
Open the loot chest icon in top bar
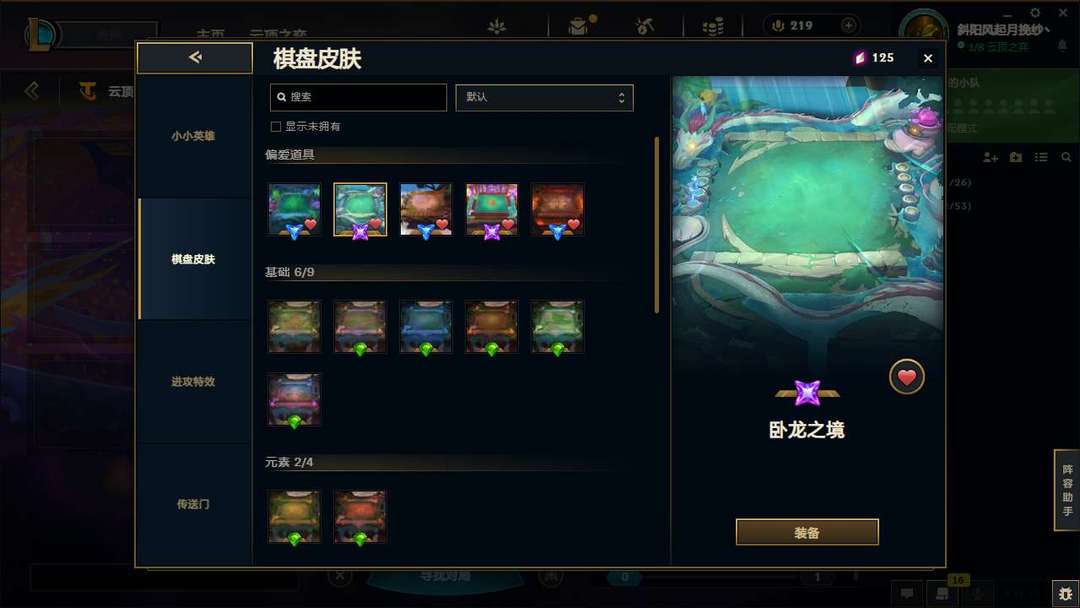pos(579,26)
